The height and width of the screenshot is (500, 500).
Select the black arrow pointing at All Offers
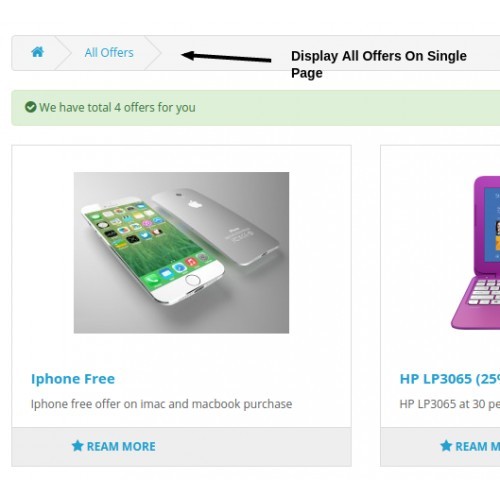pyautogui.click(x=226, y=57)
